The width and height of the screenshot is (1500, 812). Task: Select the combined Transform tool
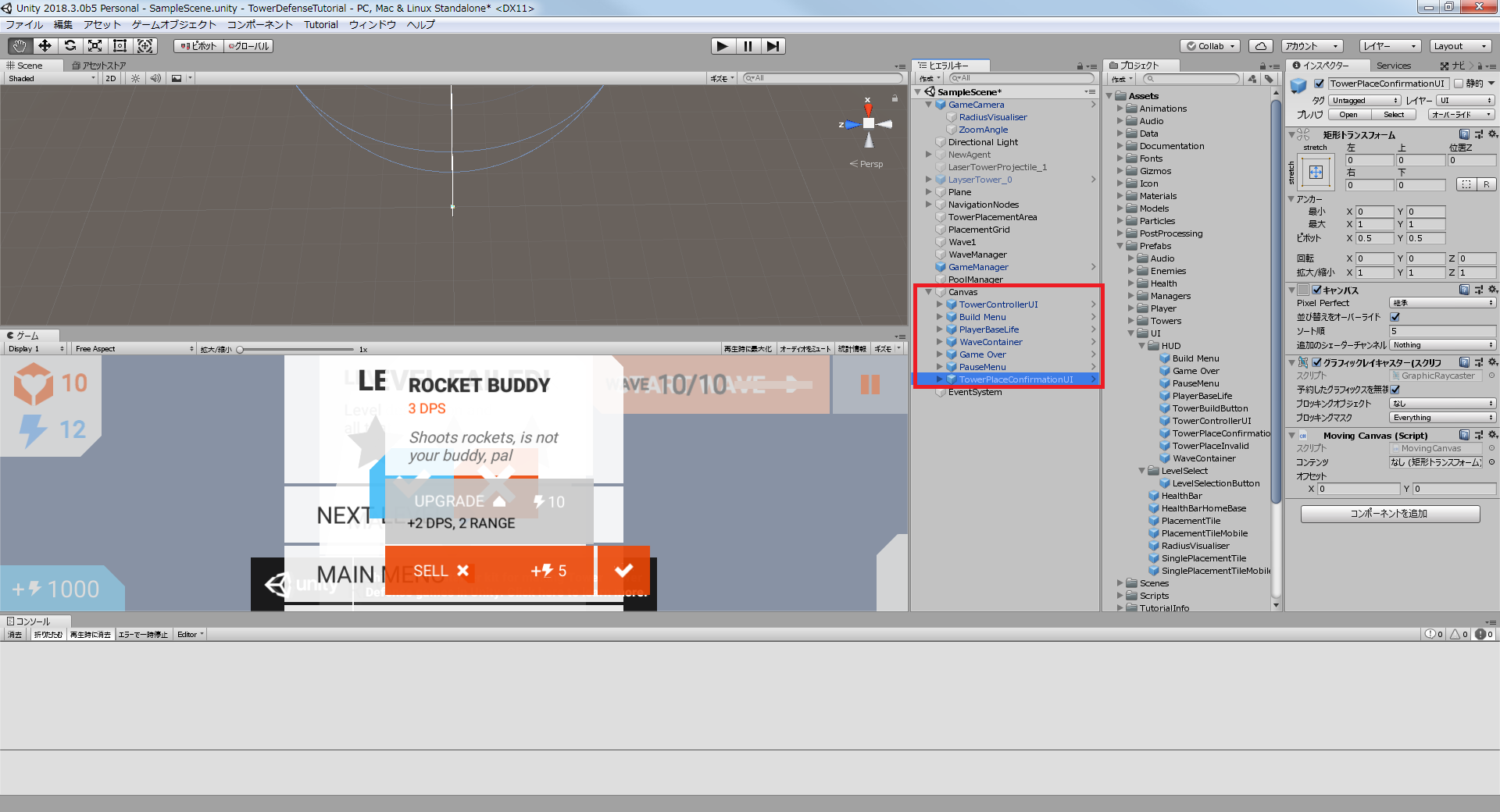click(145, 46)
